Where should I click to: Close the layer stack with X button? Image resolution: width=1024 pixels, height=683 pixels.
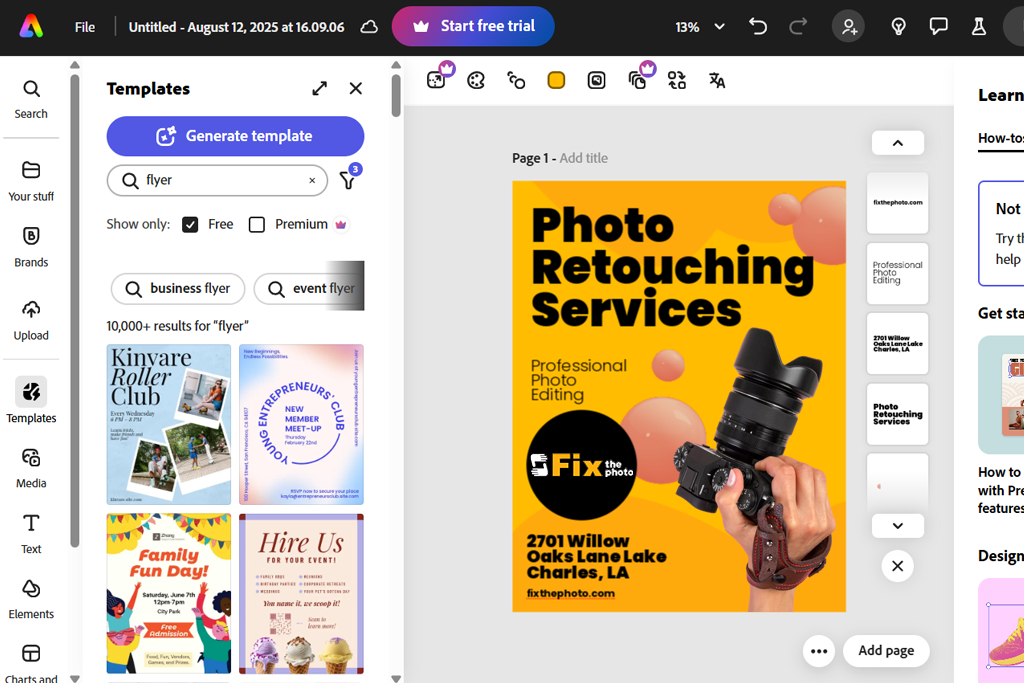[x=897, y=566]
